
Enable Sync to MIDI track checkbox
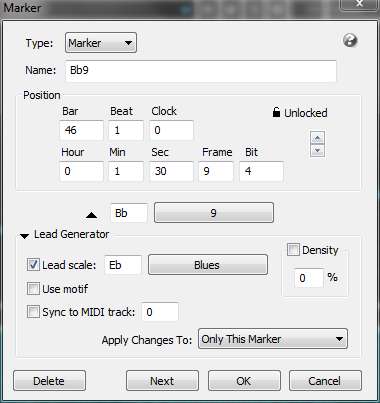[x=33, y=312]
